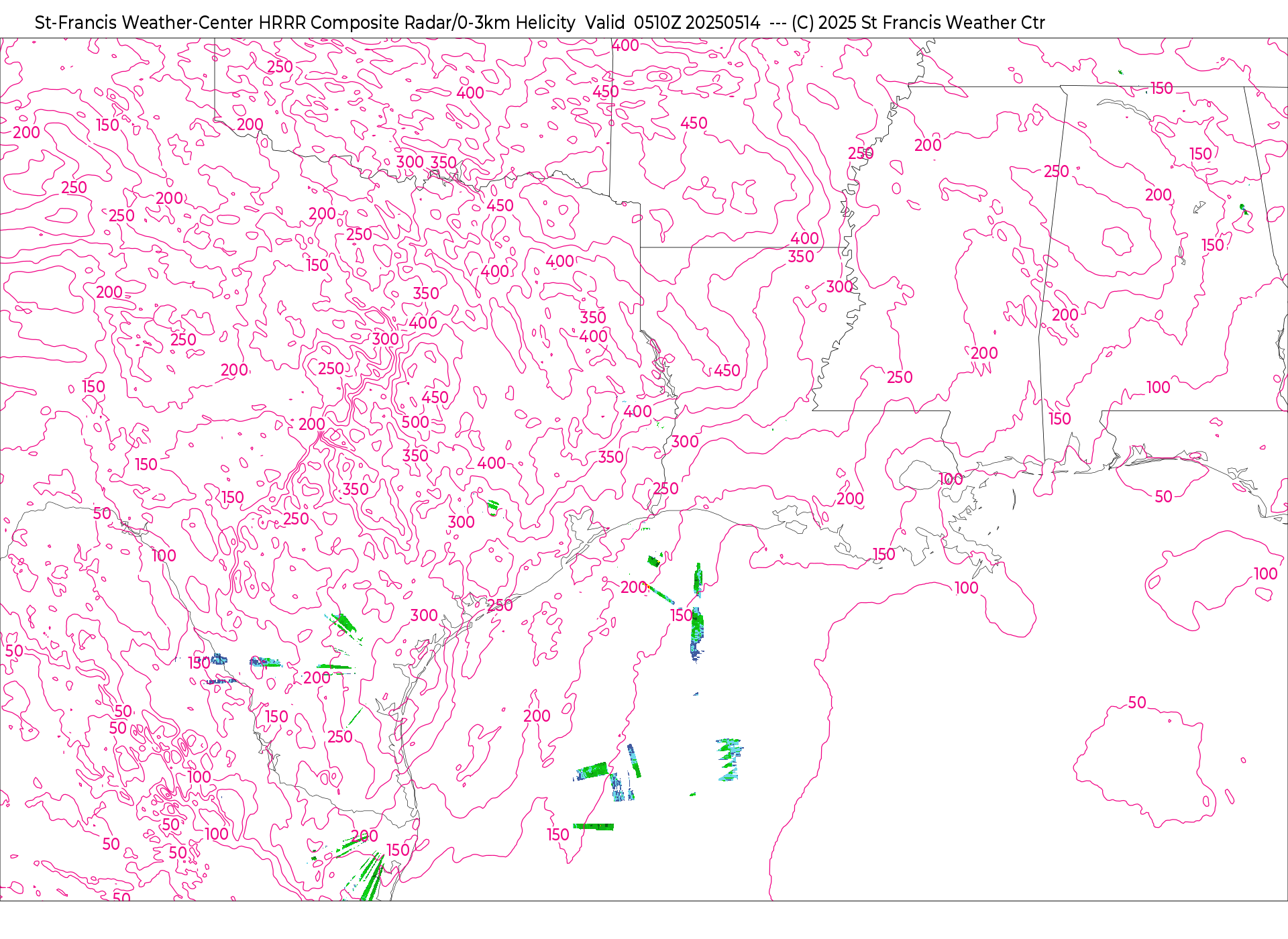Click the "500" helicity contour label
1288x939 pixels.
click(415, 422)
